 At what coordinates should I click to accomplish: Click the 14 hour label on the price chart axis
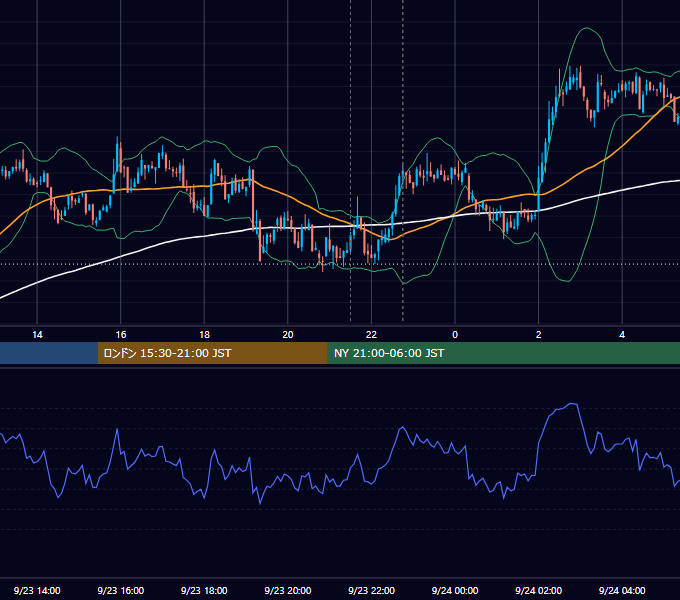pyautogui.click(x=37, y=335)
